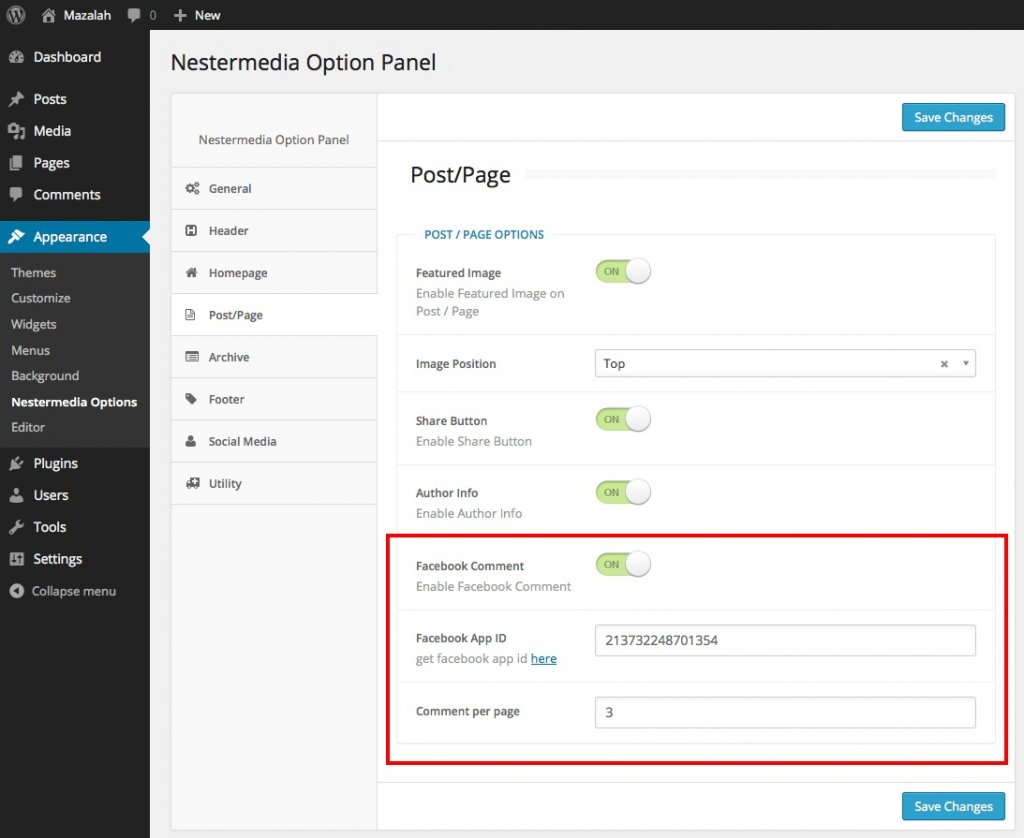Click the Nestermedia Option Panel sidebar title

coord(274,140)
